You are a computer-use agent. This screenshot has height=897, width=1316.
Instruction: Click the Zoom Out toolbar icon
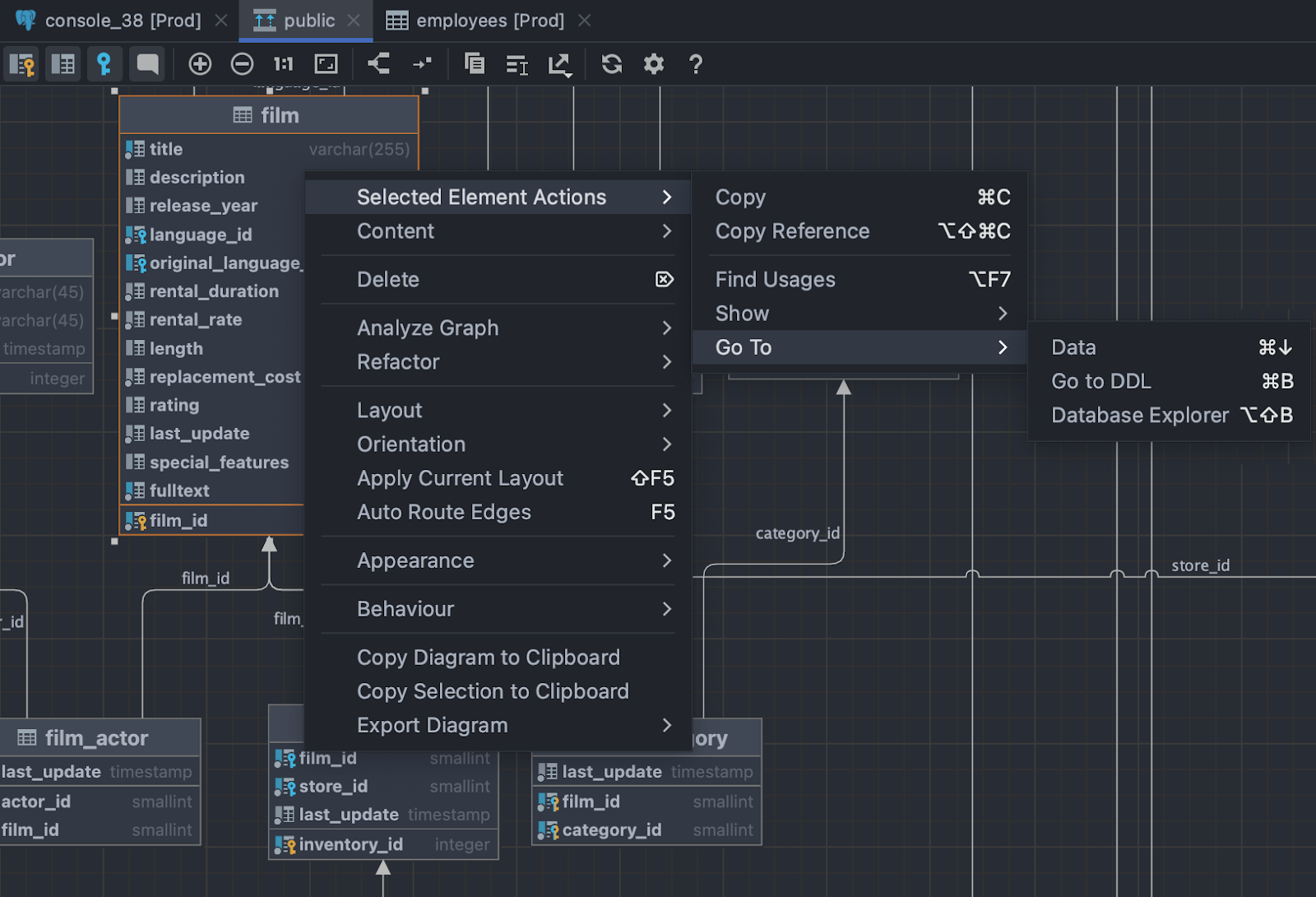[242, 64]
